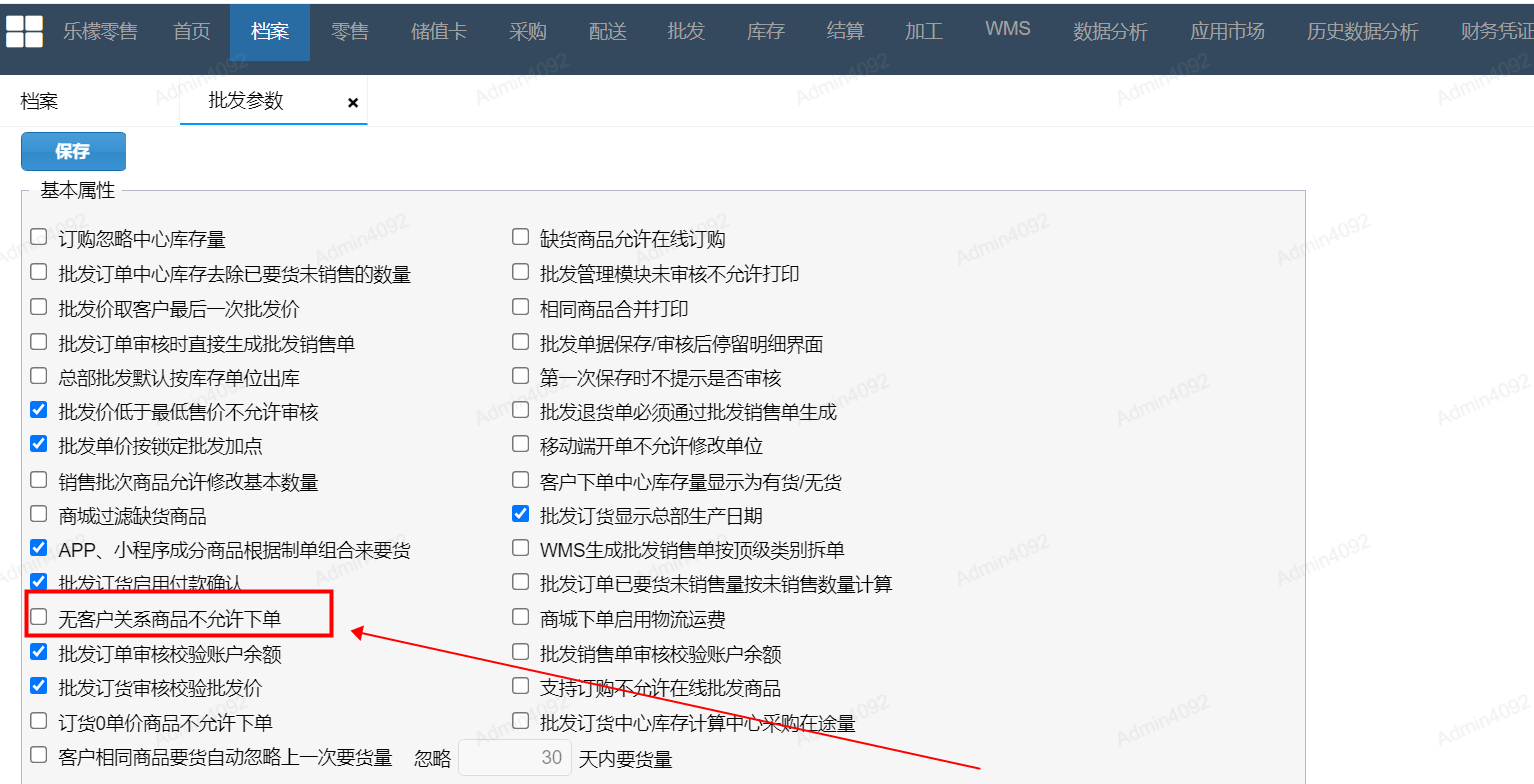Enable 无客户关系商品不允许下单 checkbox

tap(39, 617)
